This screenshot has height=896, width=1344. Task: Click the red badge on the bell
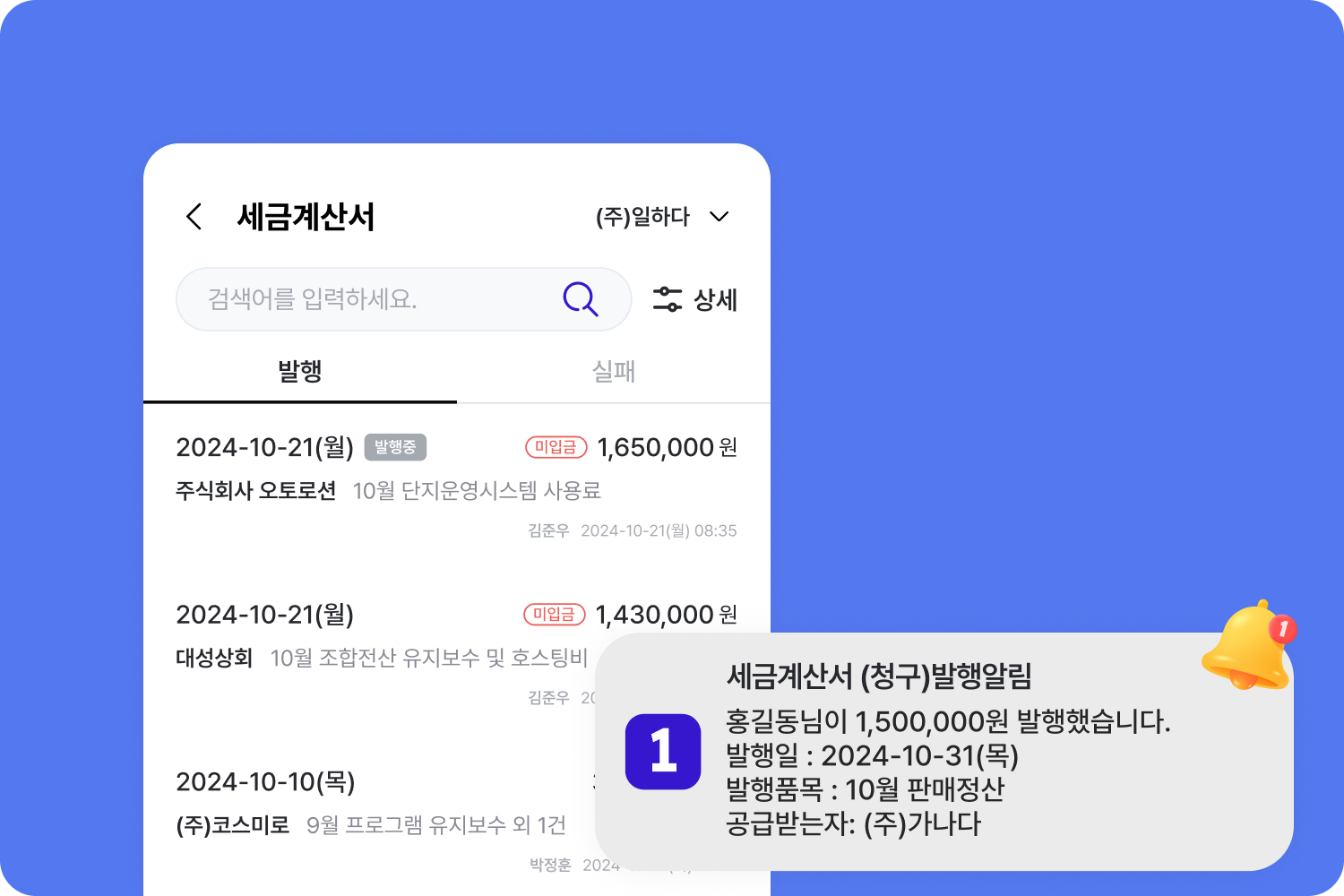(x=1283, y=629)
